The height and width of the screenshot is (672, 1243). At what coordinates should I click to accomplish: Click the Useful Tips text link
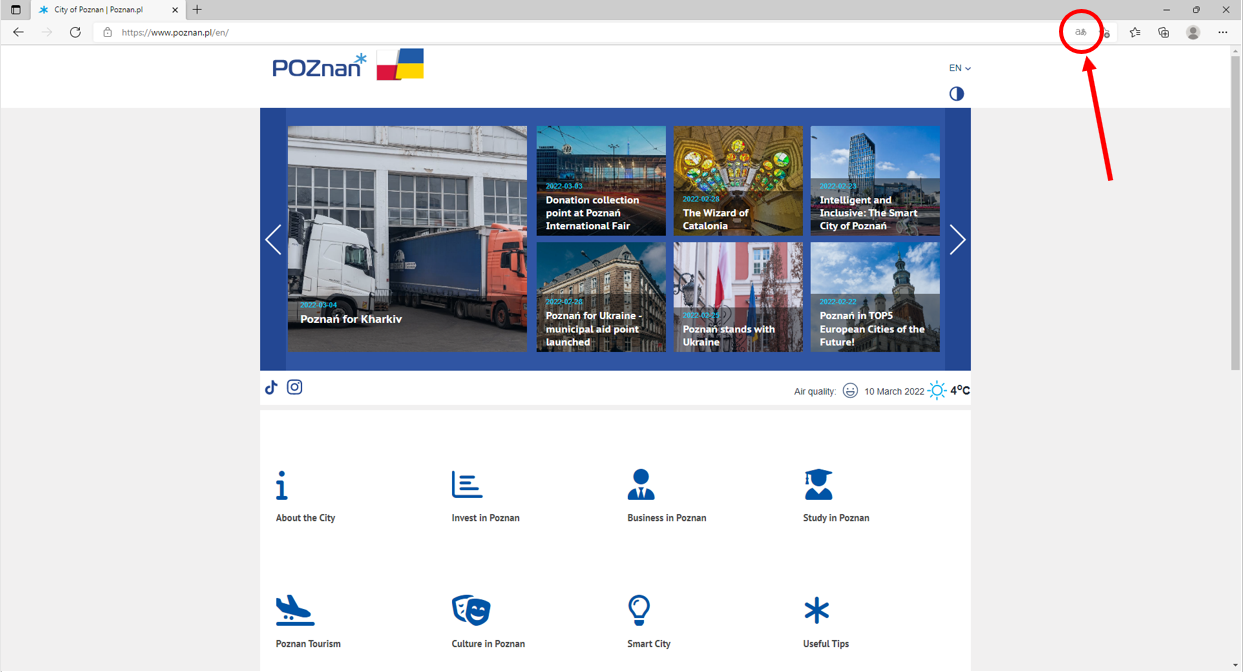click(x=826, y=644)
